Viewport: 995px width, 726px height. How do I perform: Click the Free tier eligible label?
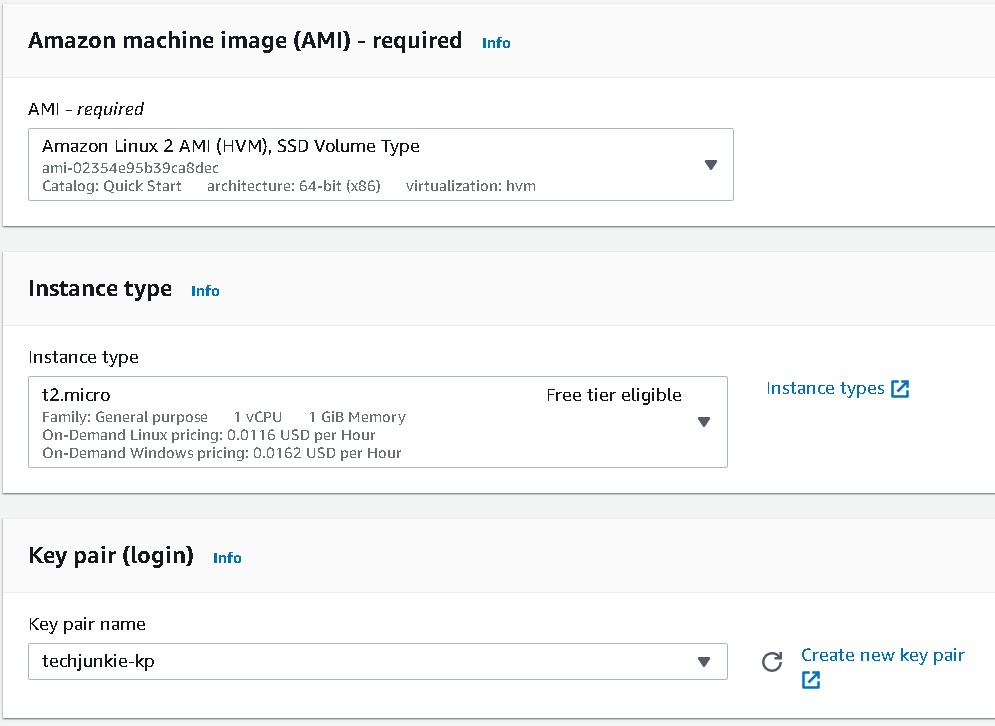[614, 395]
